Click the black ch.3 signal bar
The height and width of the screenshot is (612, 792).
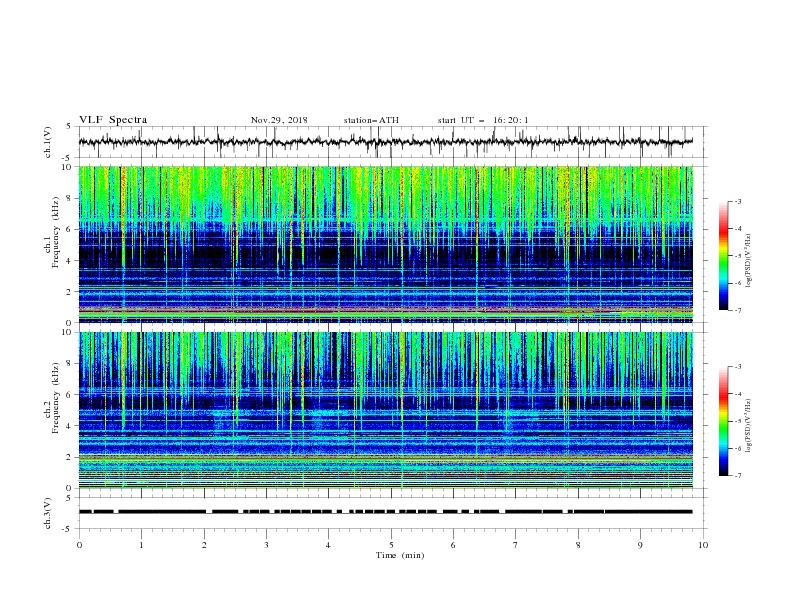[x=386, y=512]
